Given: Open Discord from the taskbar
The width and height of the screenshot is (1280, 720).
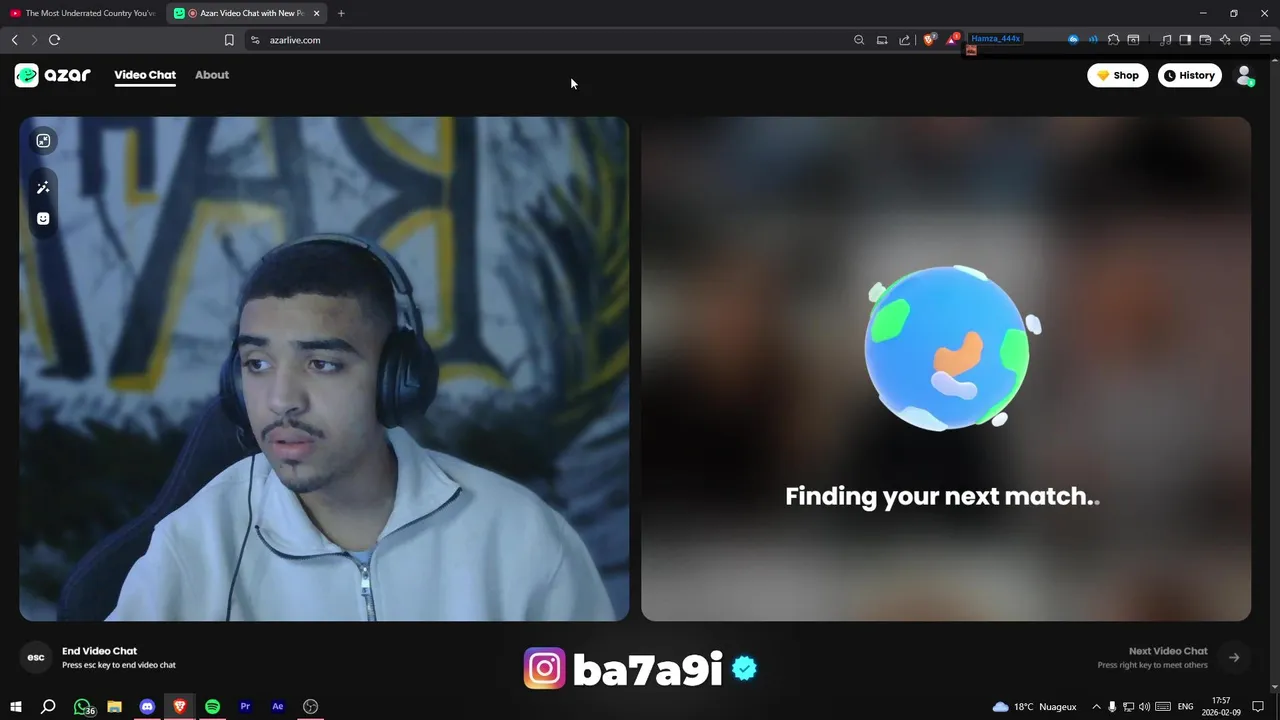Looking at the screenshot, I should (x=148, y=706).
